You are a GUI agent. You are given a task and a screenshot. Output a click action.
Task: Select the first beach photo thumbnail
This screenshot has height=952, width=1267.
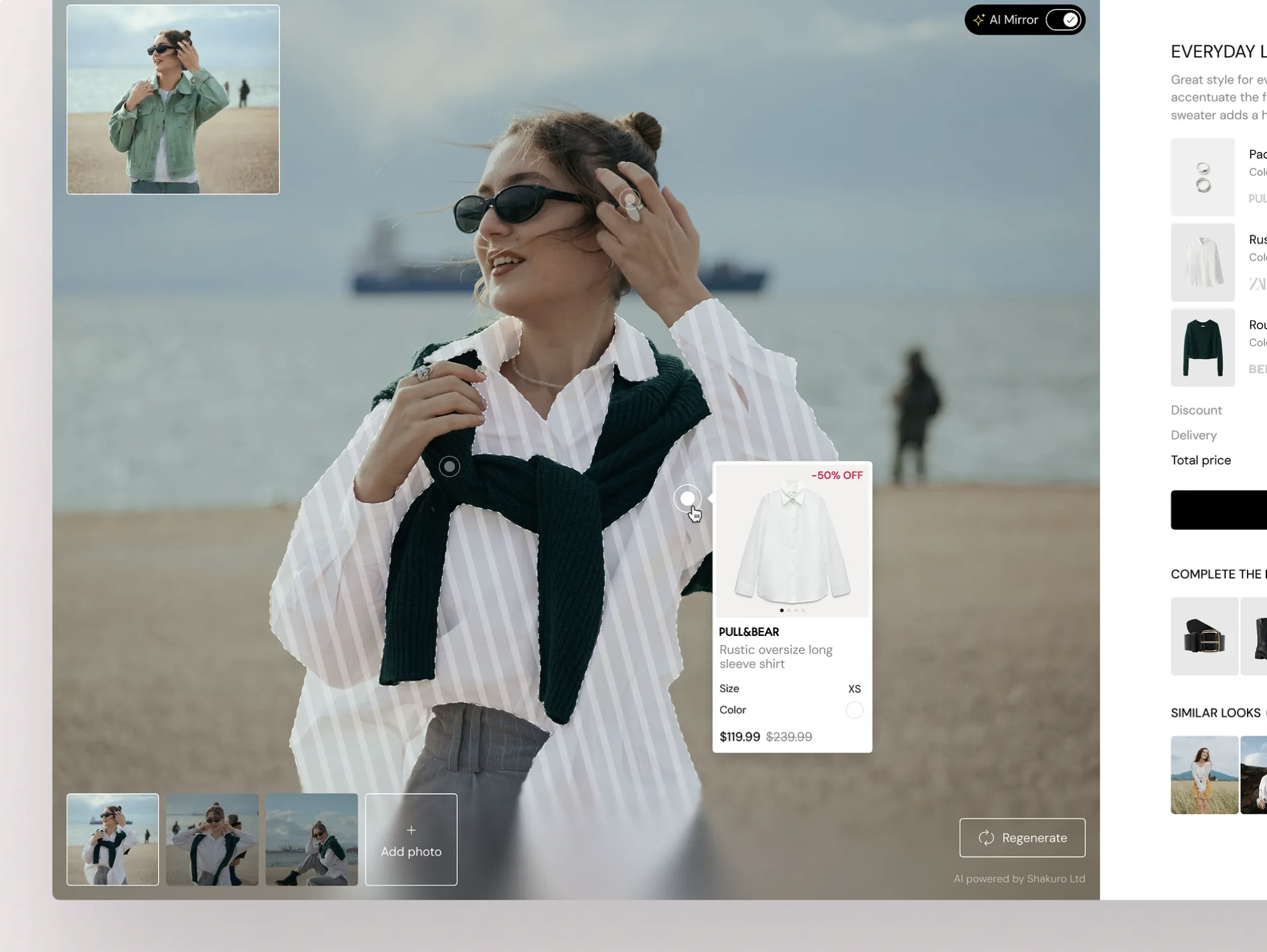[113, 839]
